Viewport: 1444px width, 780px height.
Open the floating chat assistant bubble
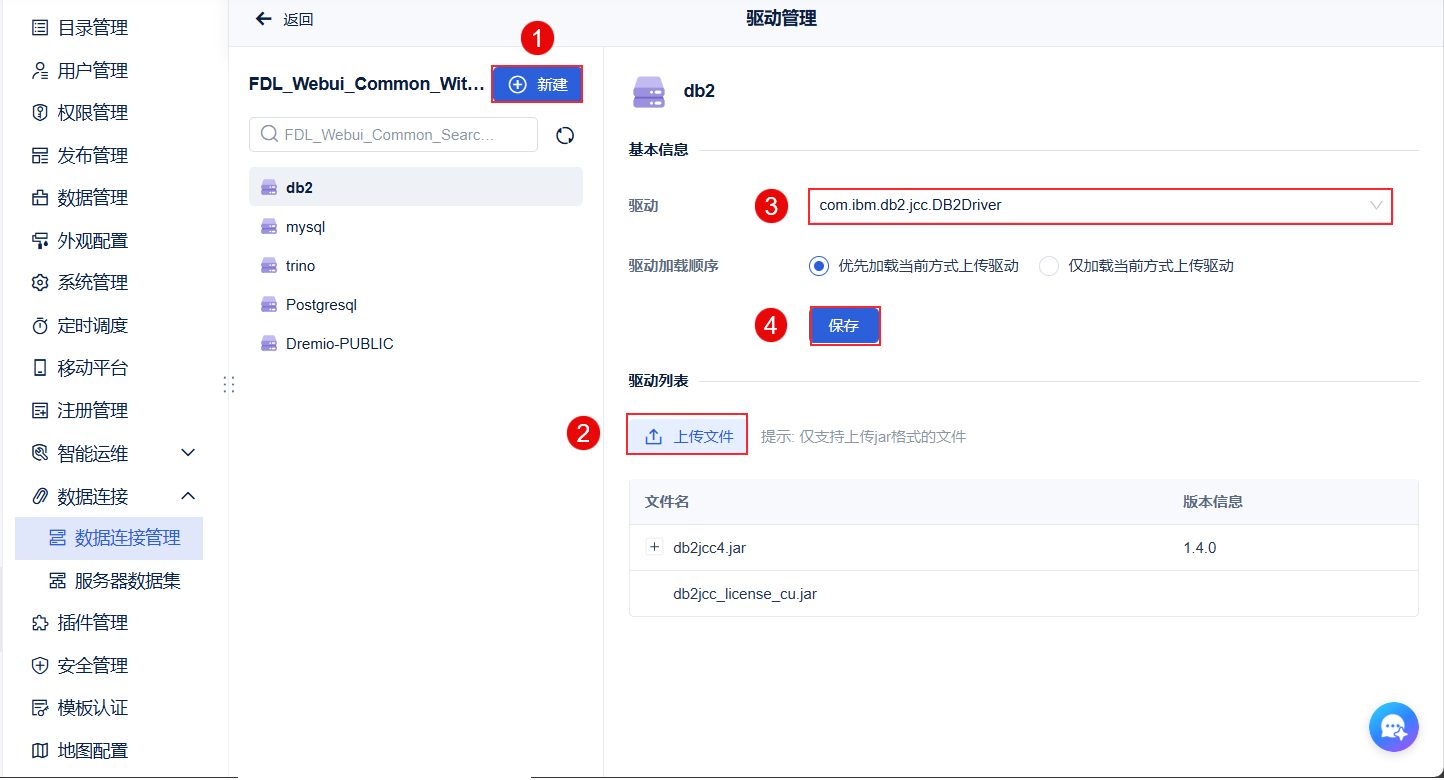[1393, 727]
